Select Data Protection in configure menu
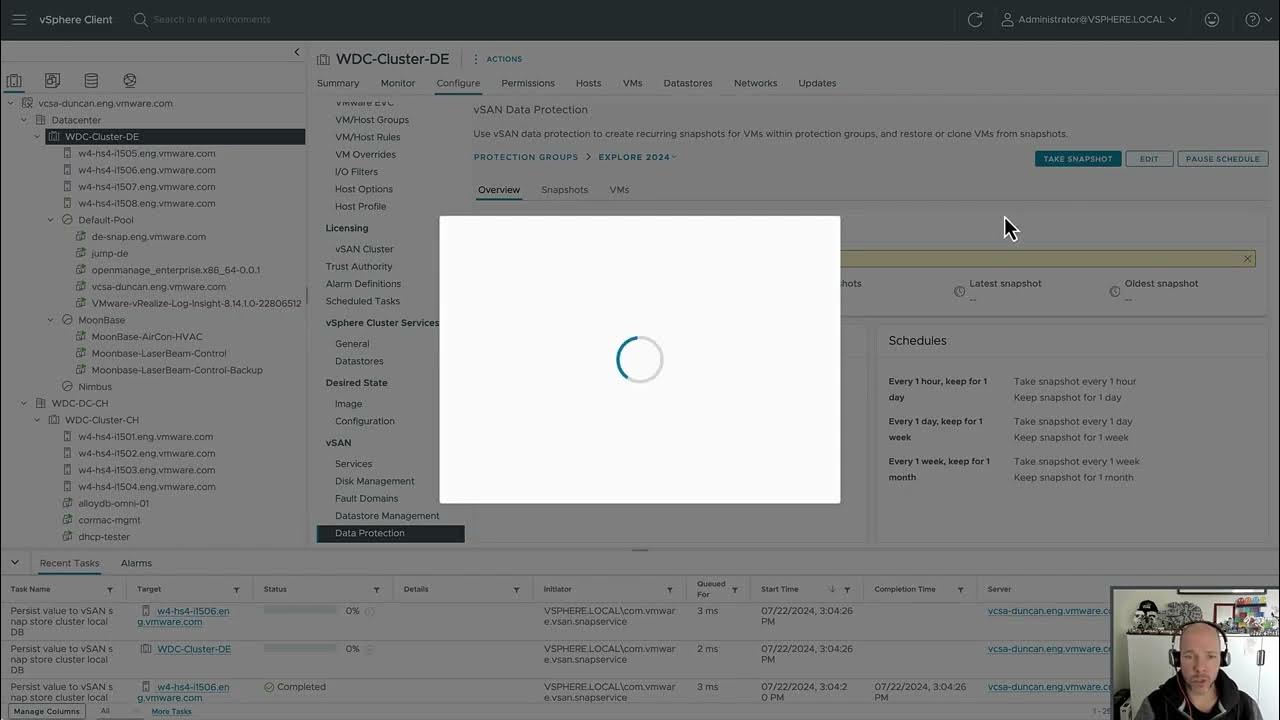Screen dimensions: 1280x720 (390, 533)
